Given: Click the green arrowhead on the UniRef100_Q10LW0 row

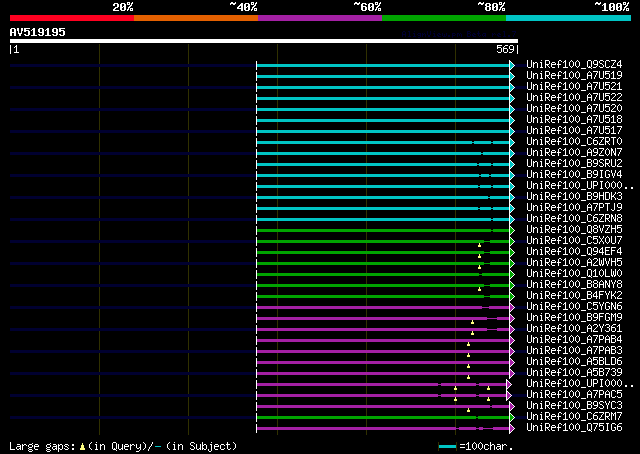Looking at the screenshot, I should [x=512, y=274].
